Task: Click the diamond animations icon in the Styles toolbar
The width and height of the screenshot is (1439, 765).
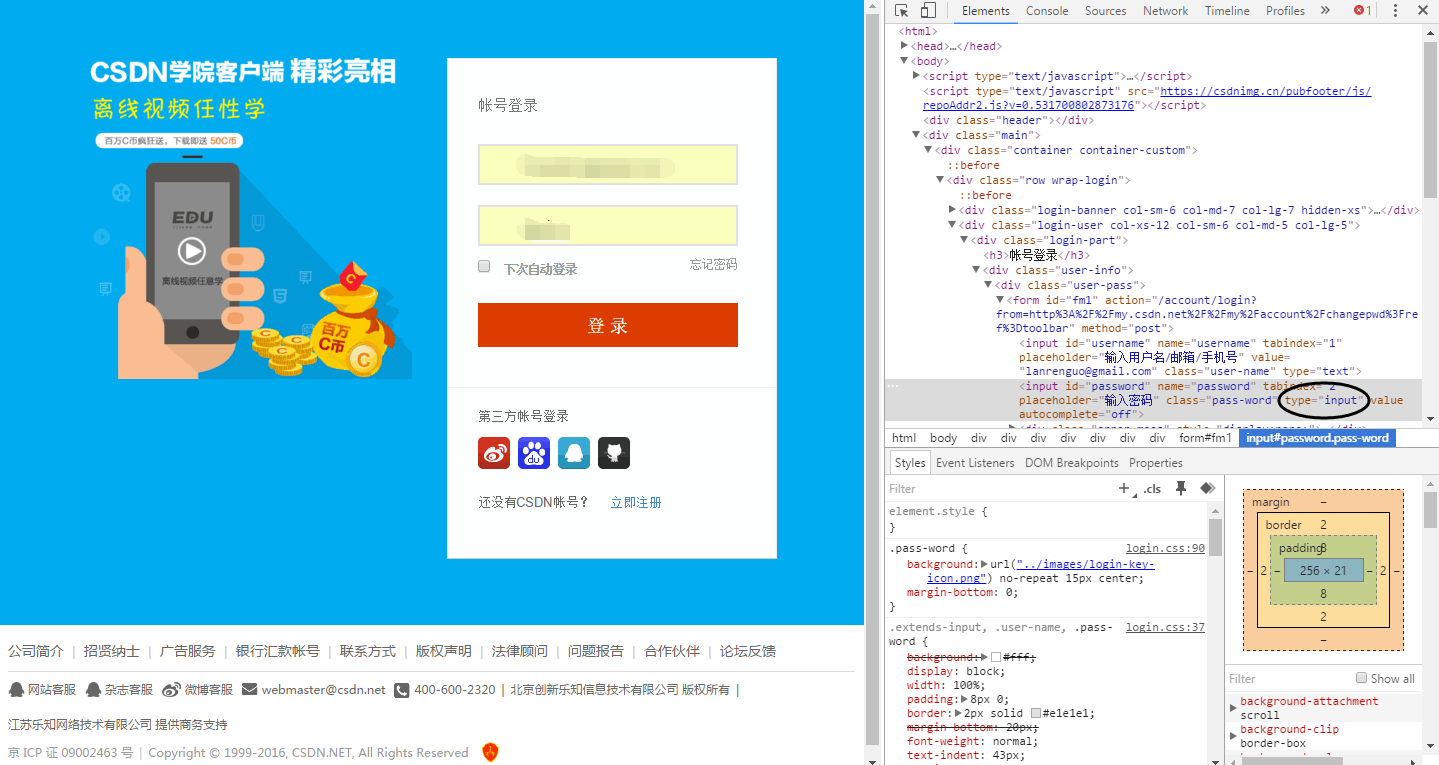Action: coord(1207,488)
